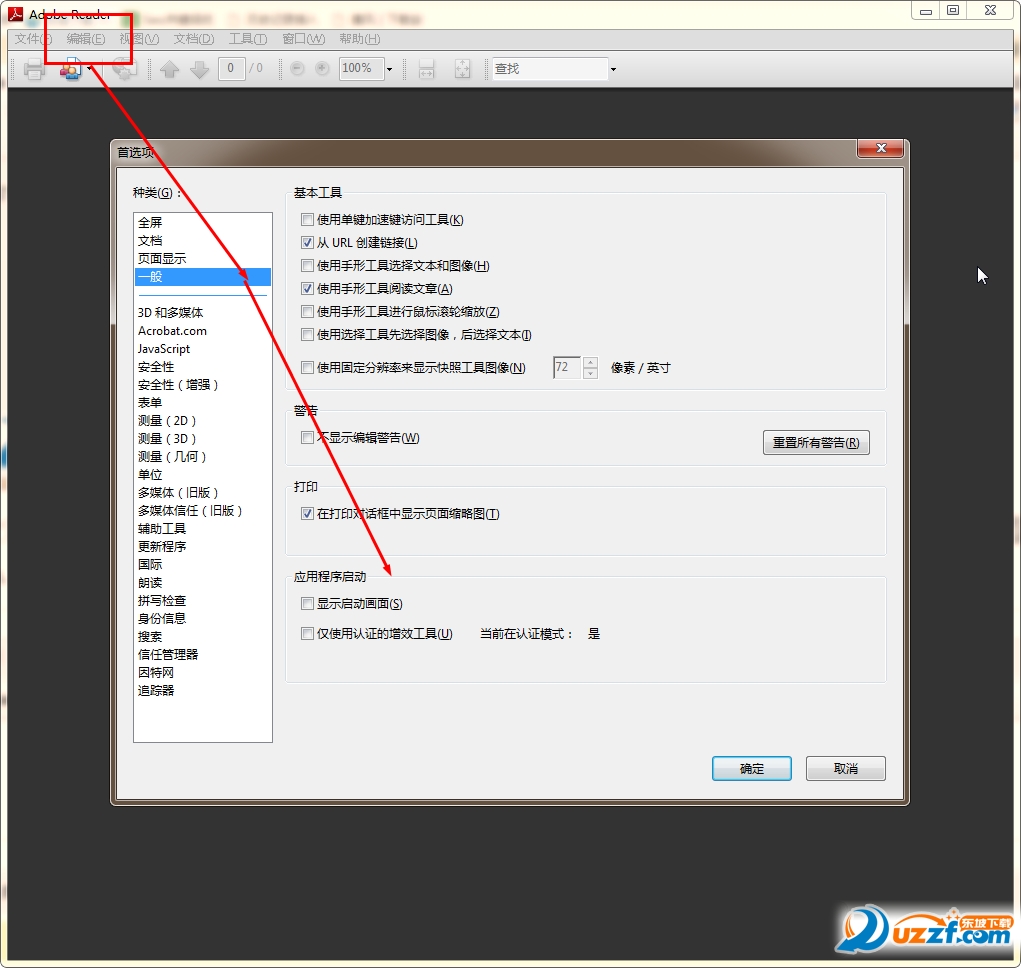Enable fixed resolution snapshot tool checkbox
Image resolution: width=1021 pixels, height=968 pixels.
pyautogui.click(x=307, y=368)
